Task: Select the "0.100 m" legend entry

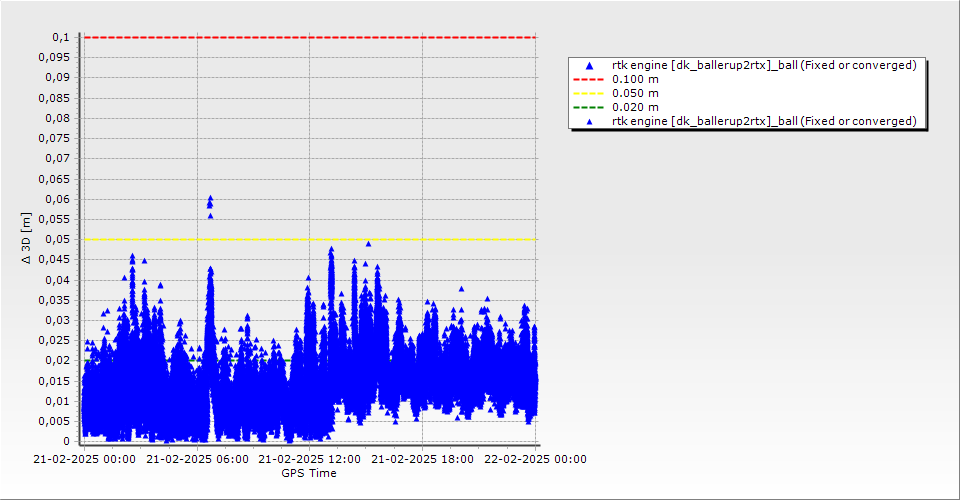Action: tap(635, 80)
